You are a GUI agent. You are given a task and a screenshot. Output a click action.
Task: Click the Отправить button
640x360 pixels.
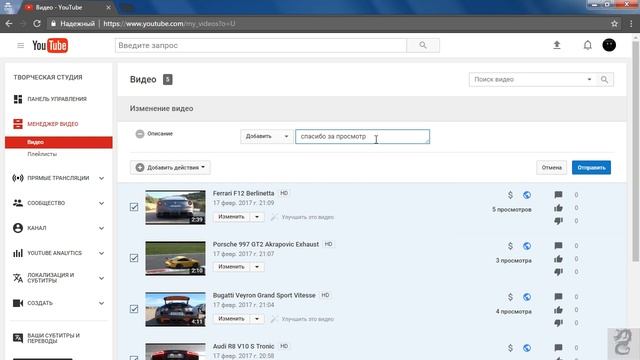pos(591,167)
